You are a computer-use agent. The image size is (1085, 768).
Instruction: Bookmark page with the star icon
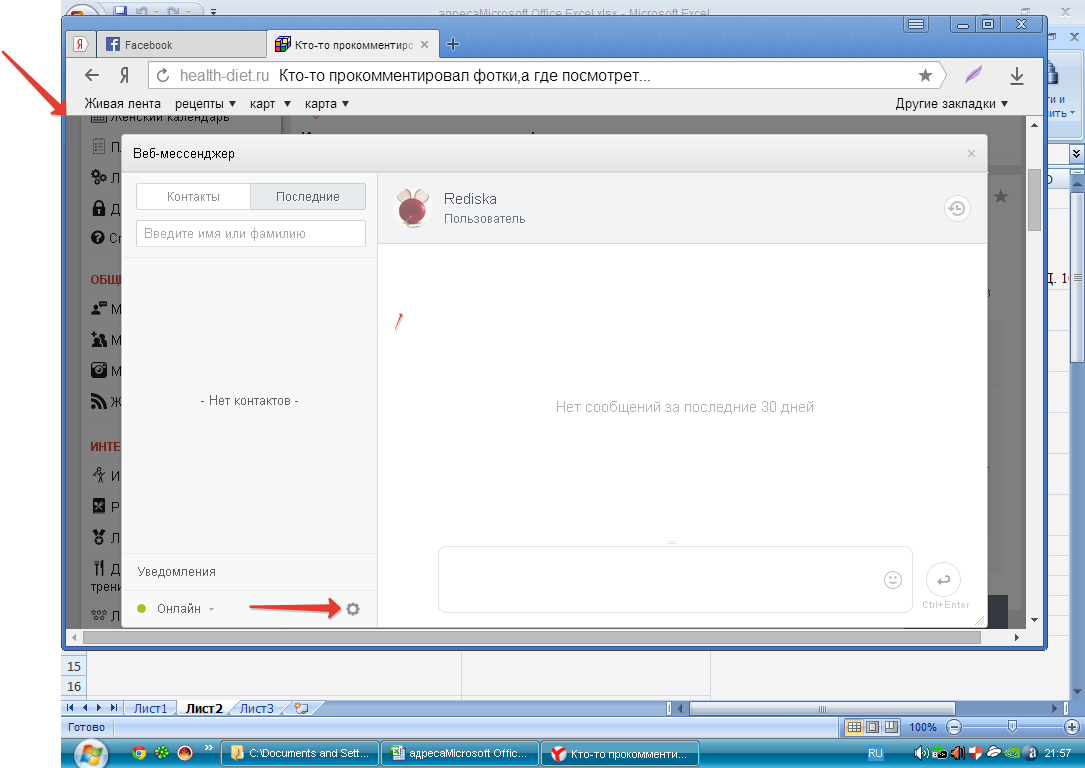click(925, 76)
